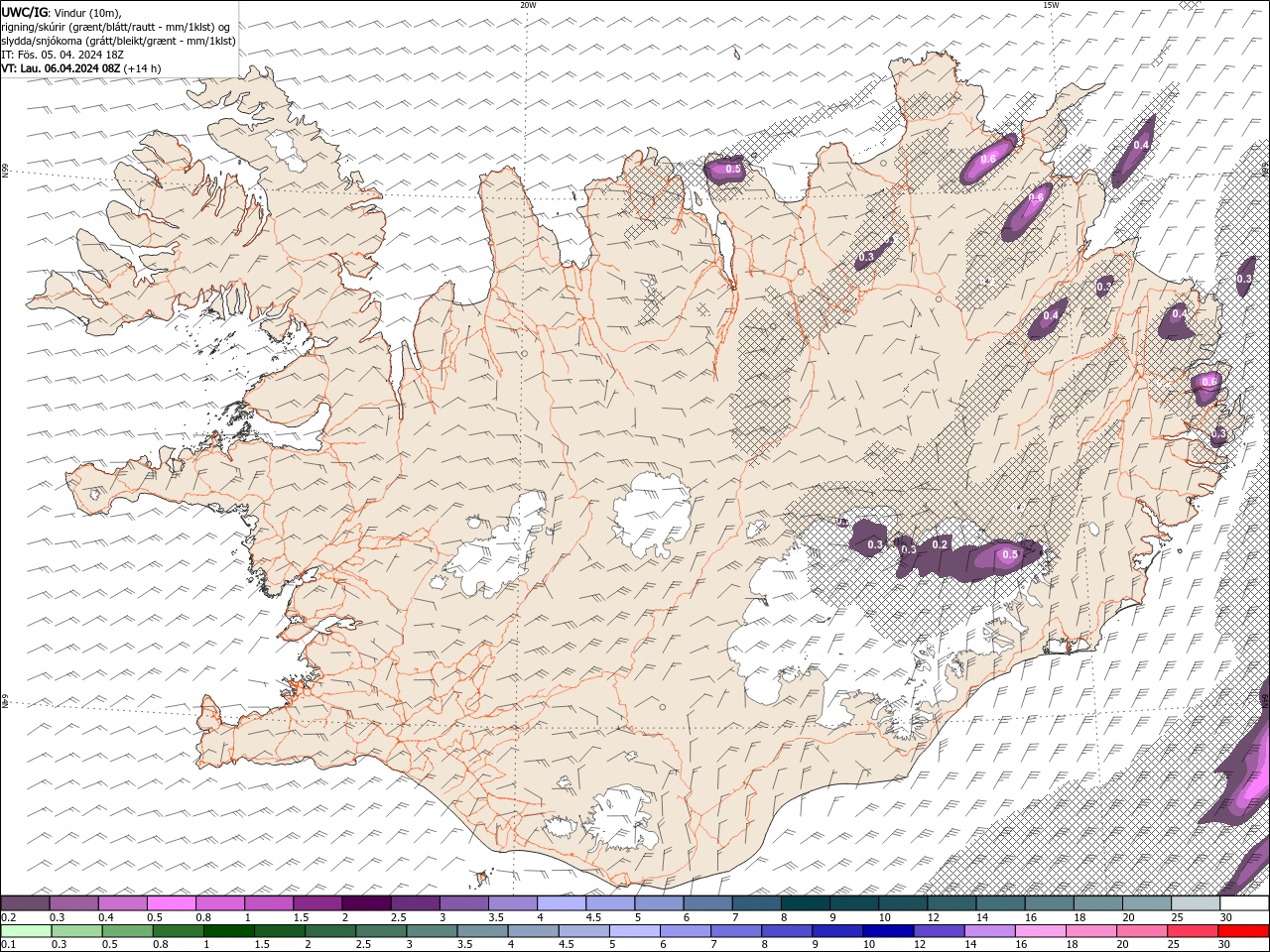Select the pale gray snow swatch for 25–30
Image resolution: width=1270 pixels, height=952 pixels.
(1195, 903)
